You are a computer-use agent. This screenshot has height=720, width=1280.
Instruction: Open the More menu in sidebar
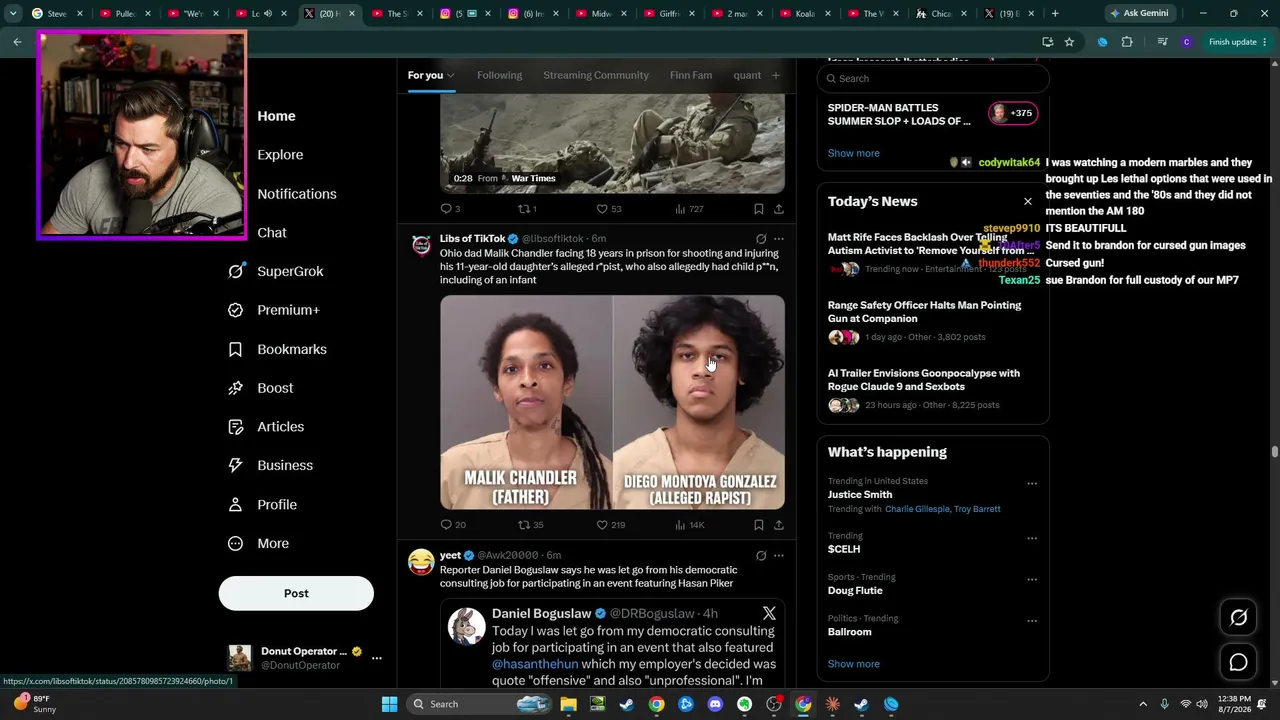[x=258, y=544]
